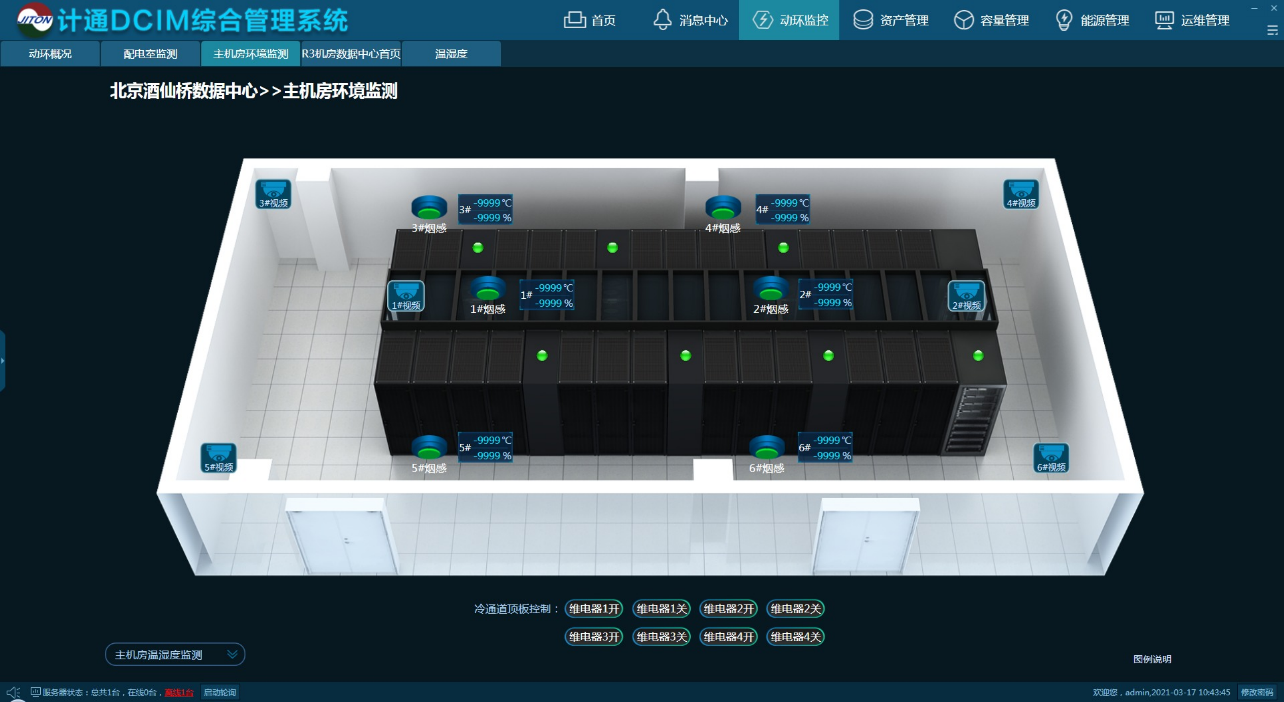Switch to the 配电室监测 tab

(x=150, y=54)
